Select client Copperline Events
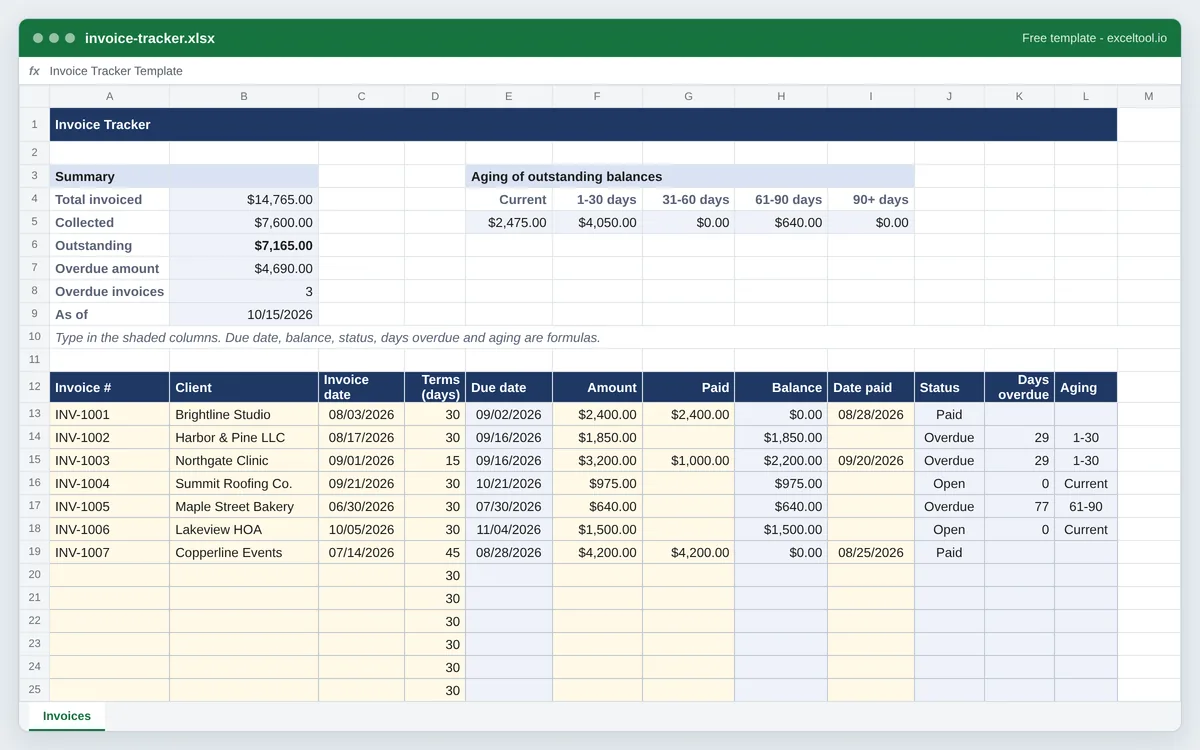The height and width of the screenshot is (750, 1200). click(244, 552)
